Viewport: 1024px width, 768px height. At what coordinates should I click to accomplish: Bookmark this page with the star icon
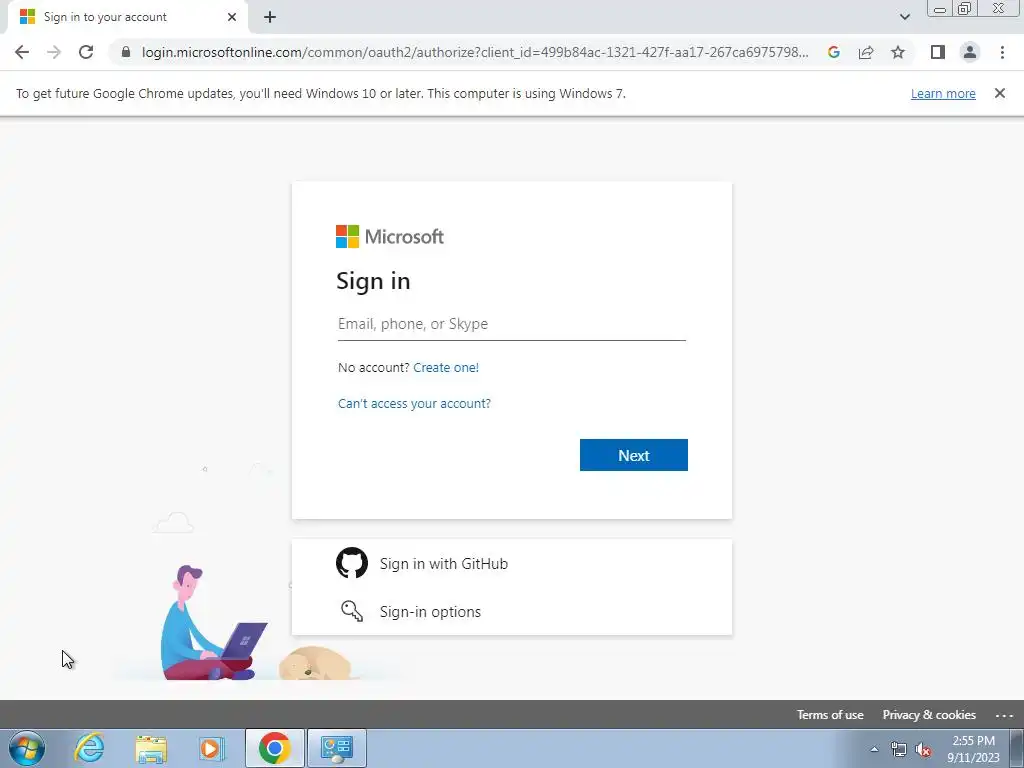pos(898,52)
